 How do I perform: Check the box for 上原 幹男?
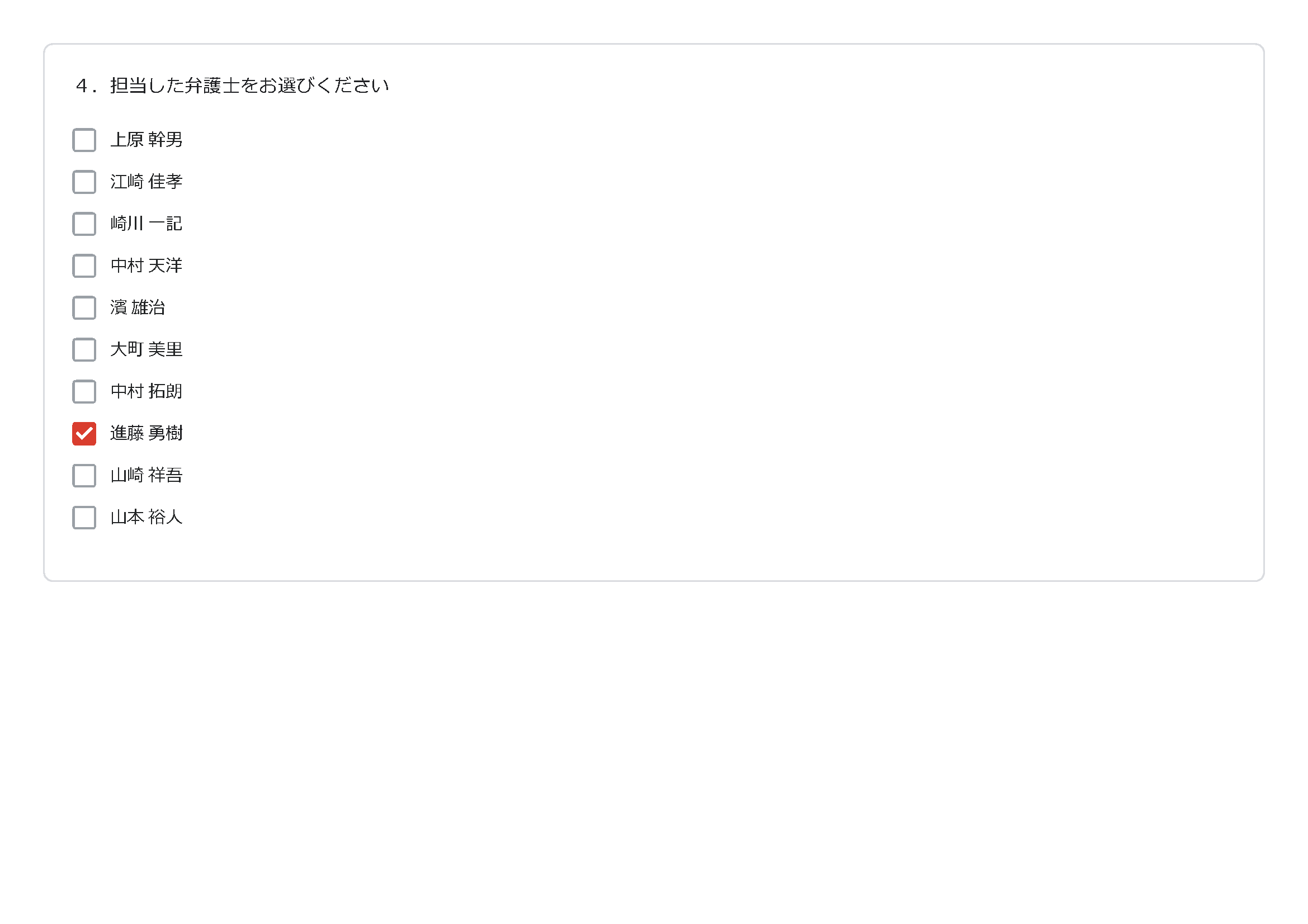tap(84, 140)
